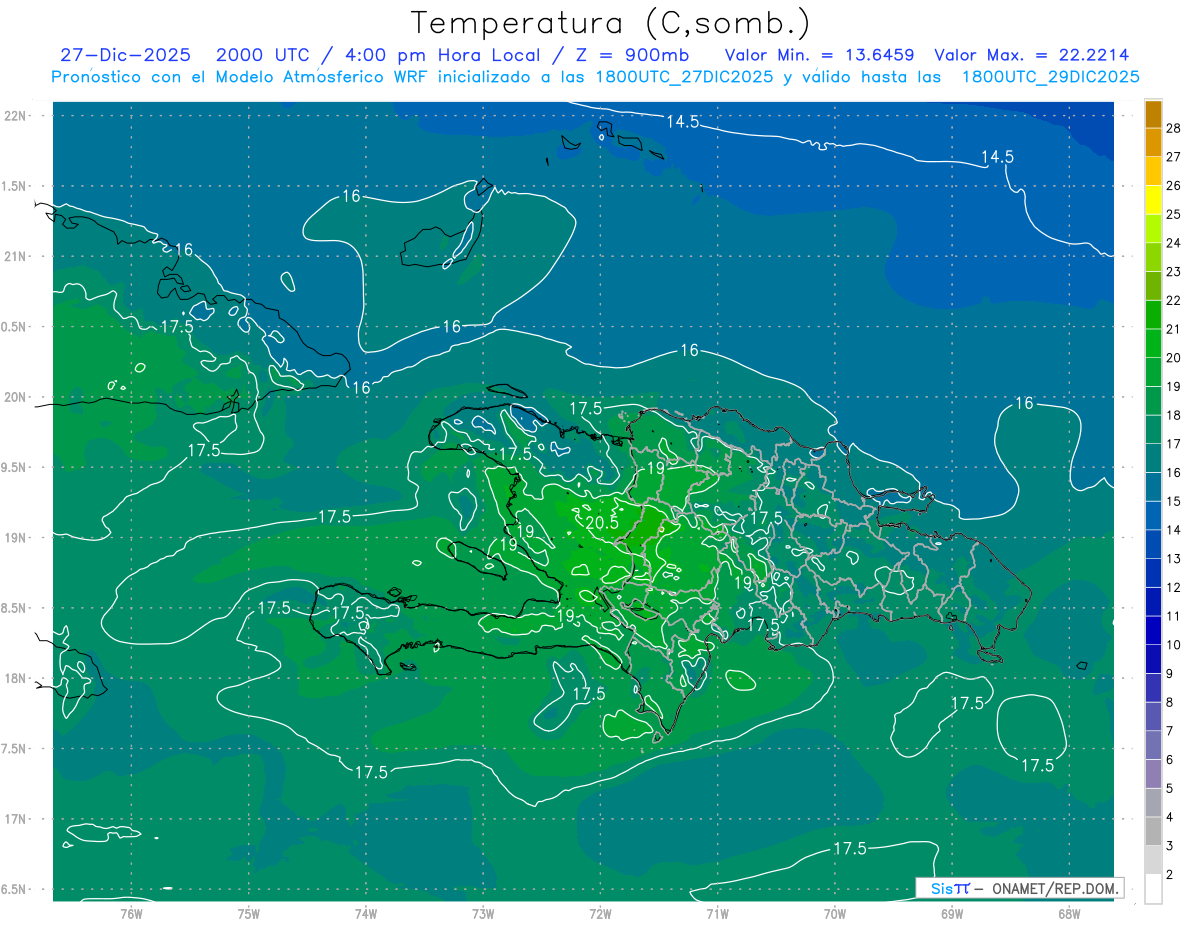
Task: Pick the yellow swatch in the color legend
Action: 1153,199
